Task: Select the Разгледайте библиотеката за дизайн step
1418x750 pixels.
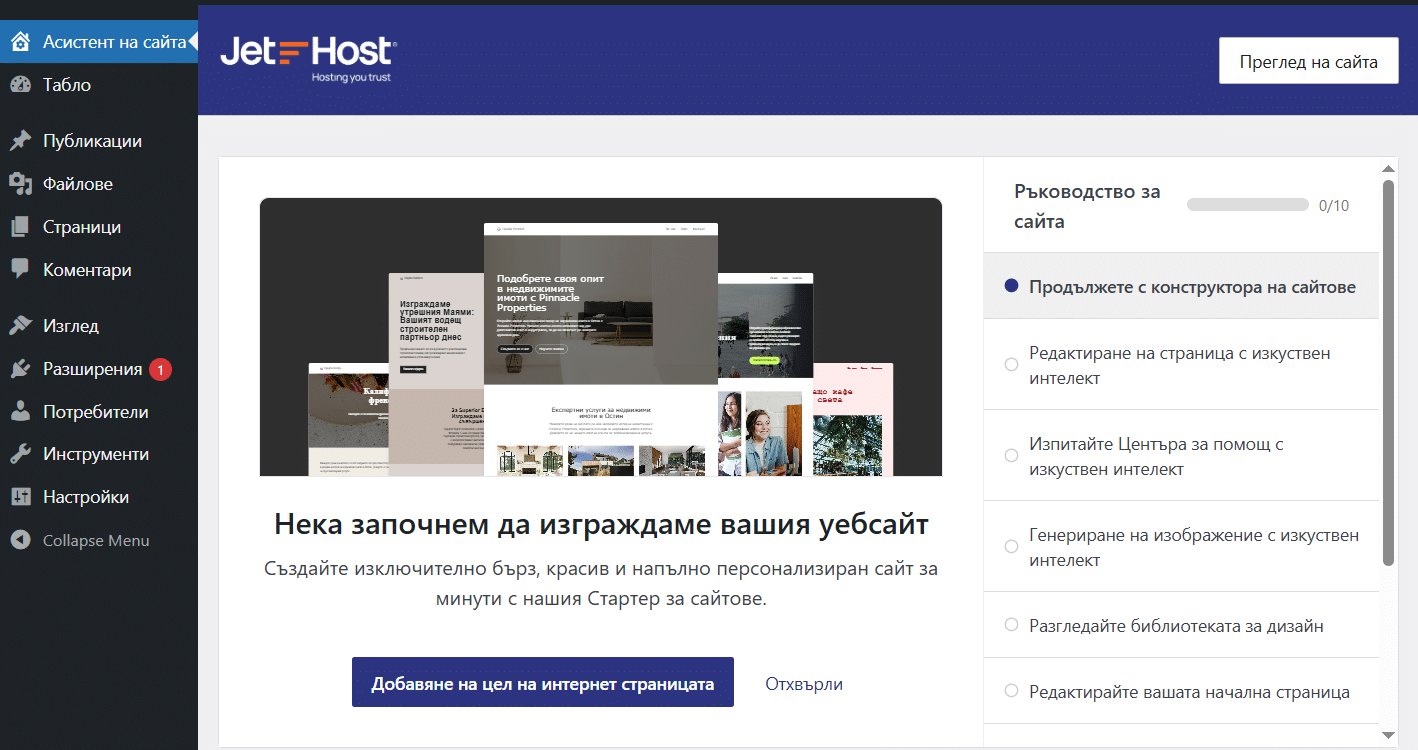Action: pos(1176,626)
